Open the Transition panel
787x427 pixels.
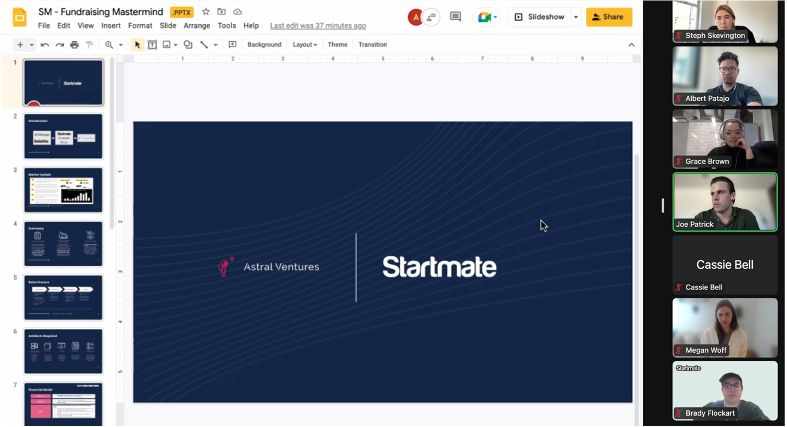click(373, 45)
